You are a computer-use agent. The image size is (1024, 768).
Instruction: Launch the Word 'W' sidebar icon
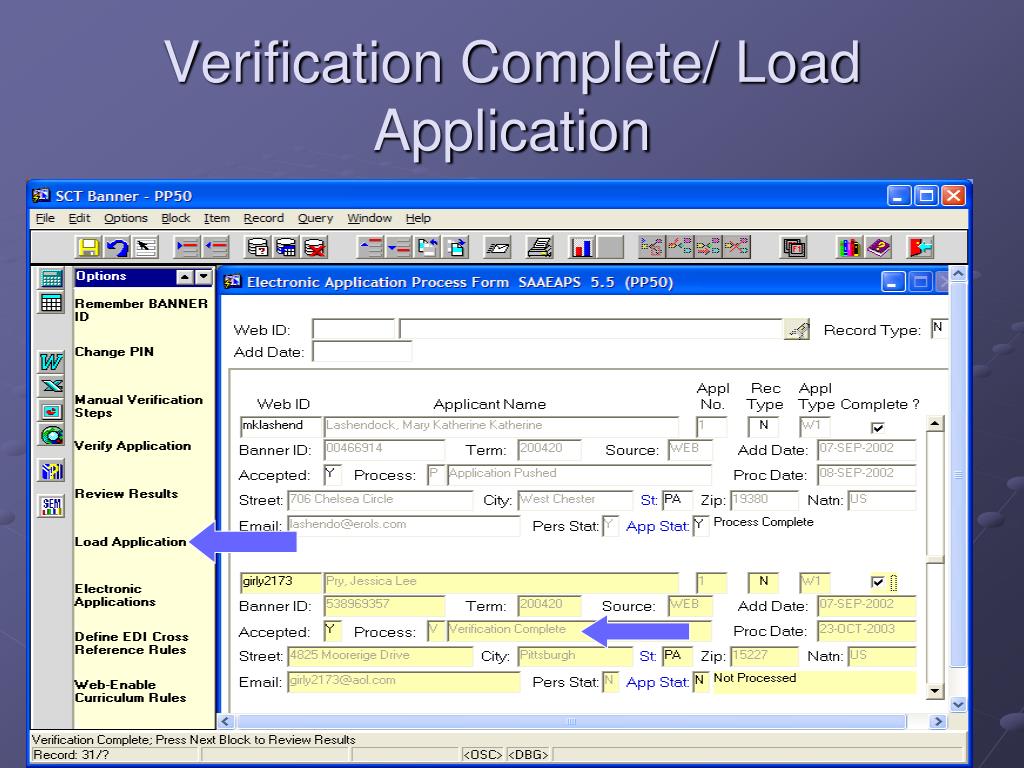[x=52, y=361]
